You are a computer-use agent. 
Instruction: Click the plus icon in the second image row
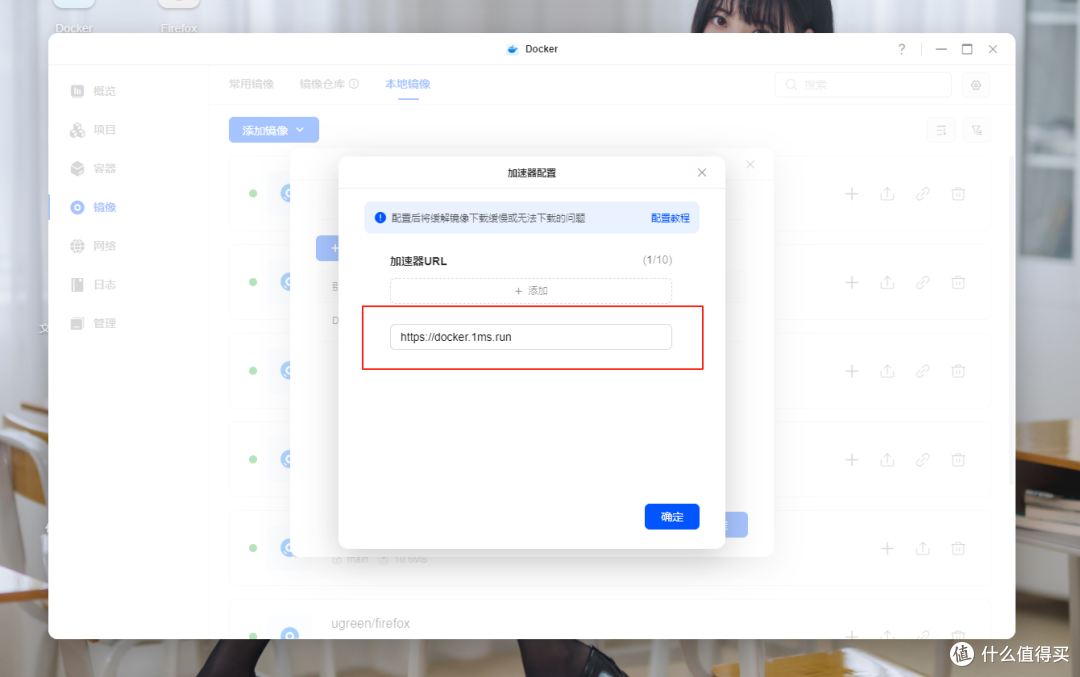coord(852,282)
